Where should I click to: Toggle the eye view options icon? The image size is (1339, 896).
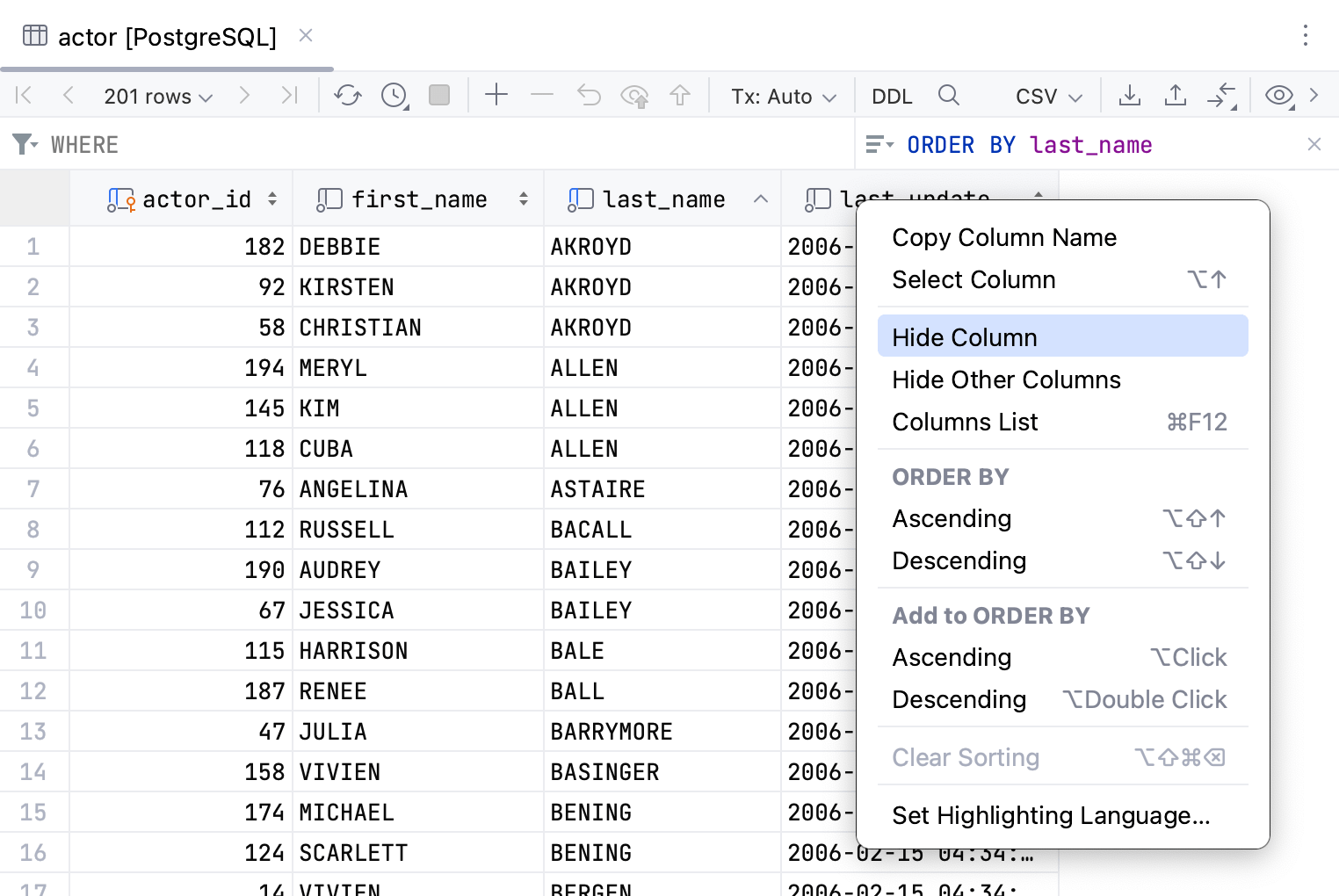[x=1278, y=95]
